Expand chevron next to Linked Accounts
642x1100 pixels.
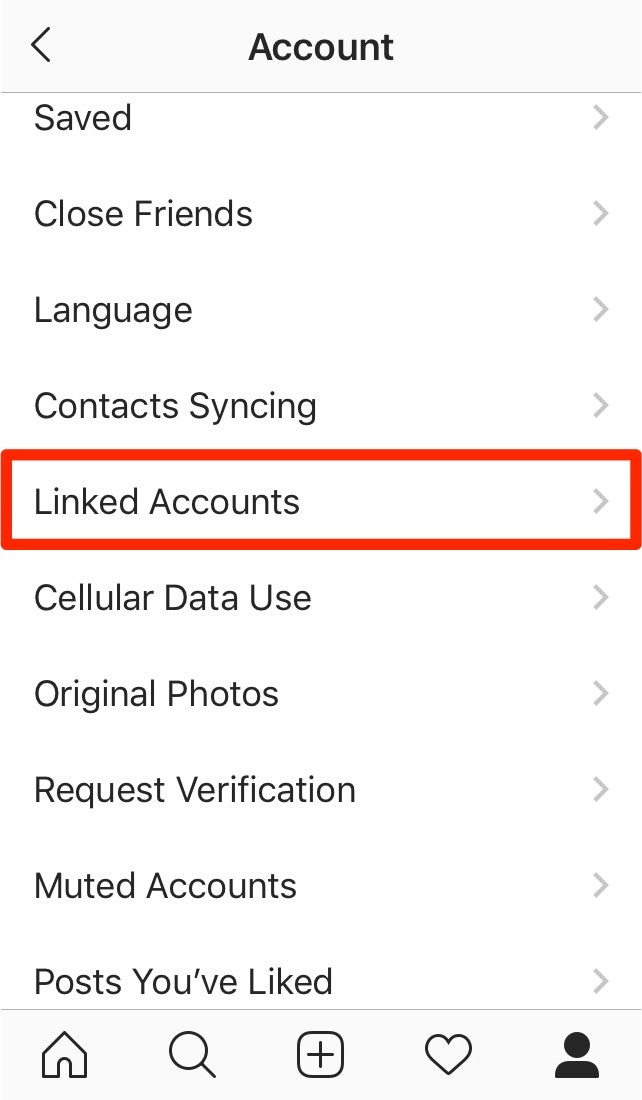pyautogui.click(x=600, y=502)
